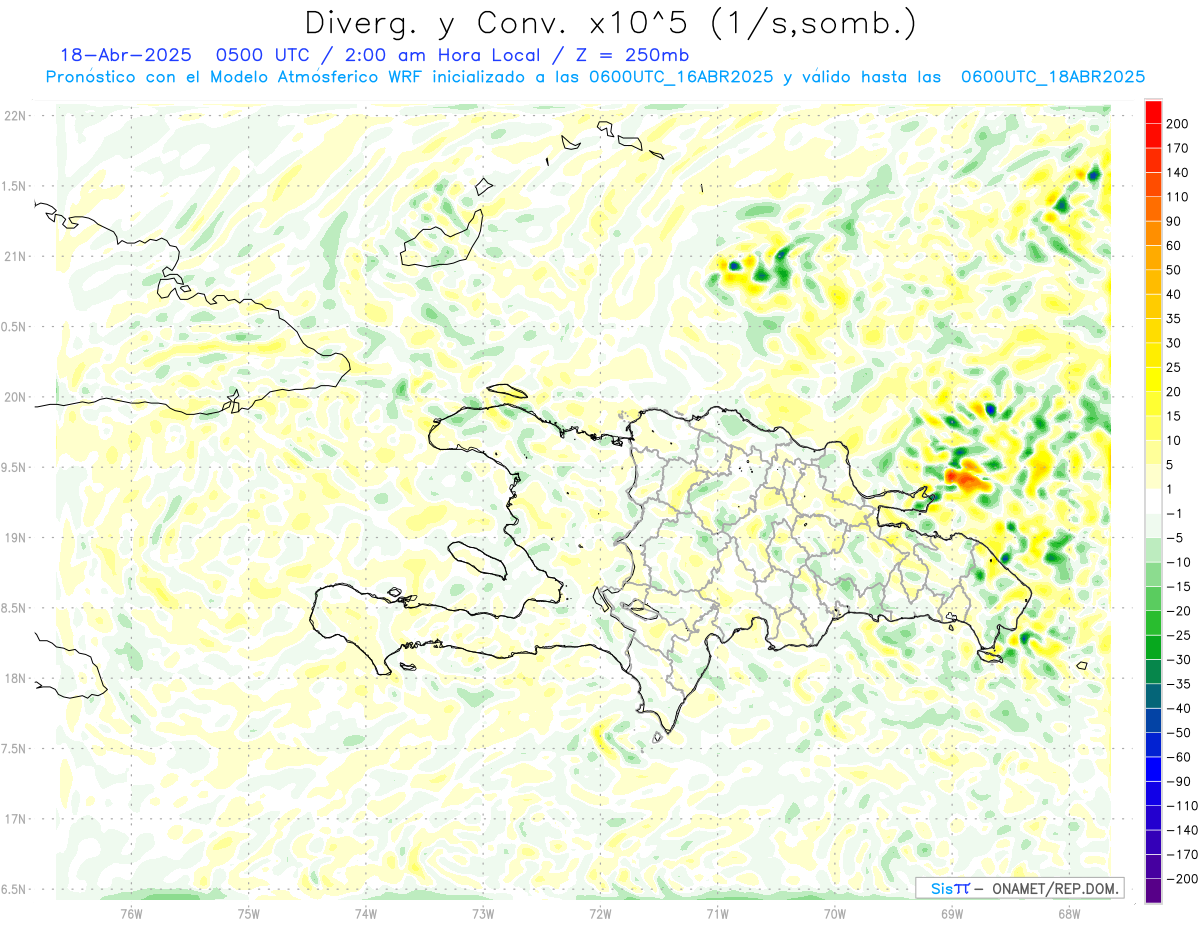Click the initialization stamp '0600UTC_16ABR2025'
Screen dimensions: 1200x927
pos(680,77)
